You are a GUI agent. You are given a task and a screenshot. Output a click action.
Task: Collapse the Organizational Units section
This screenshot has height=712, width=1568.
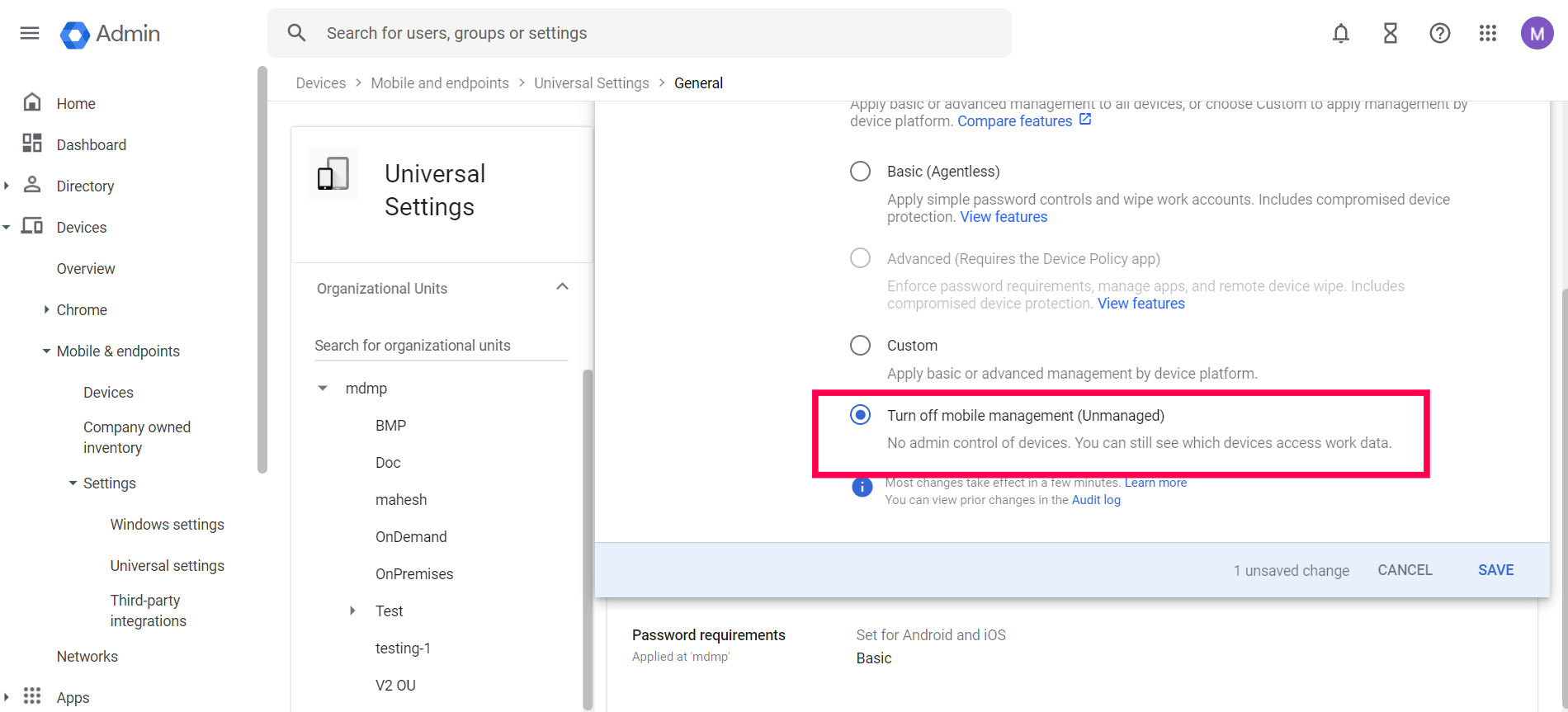pos(562,287)
